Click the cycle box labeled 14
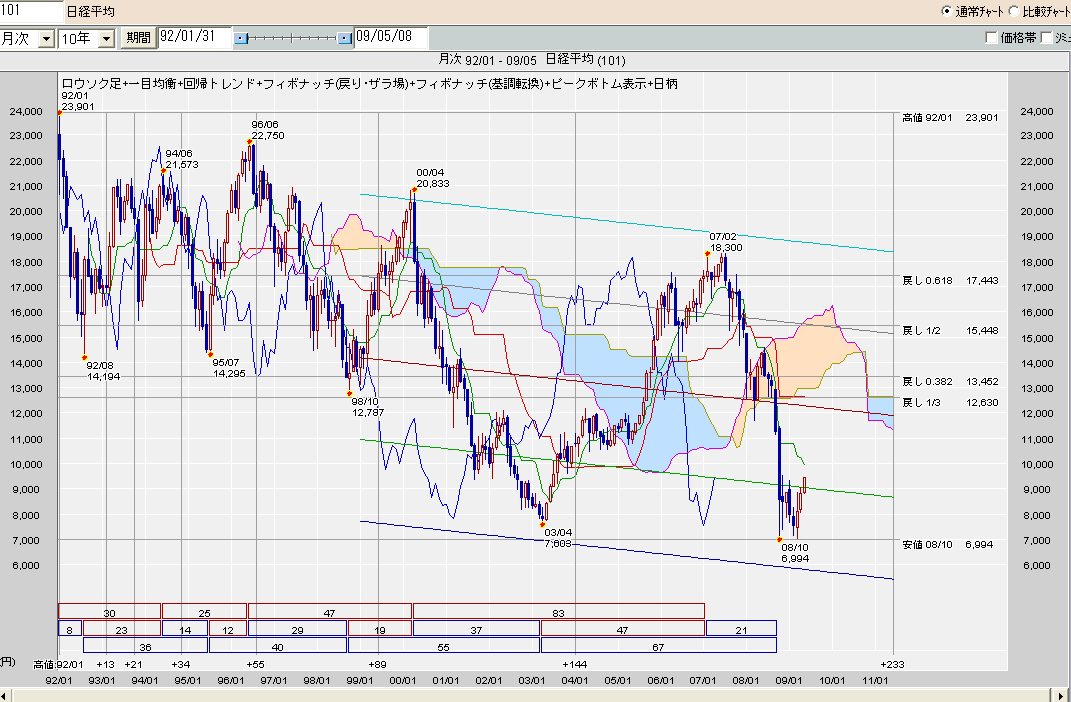This screenshot has height=702, width=1071. point(184,628)
